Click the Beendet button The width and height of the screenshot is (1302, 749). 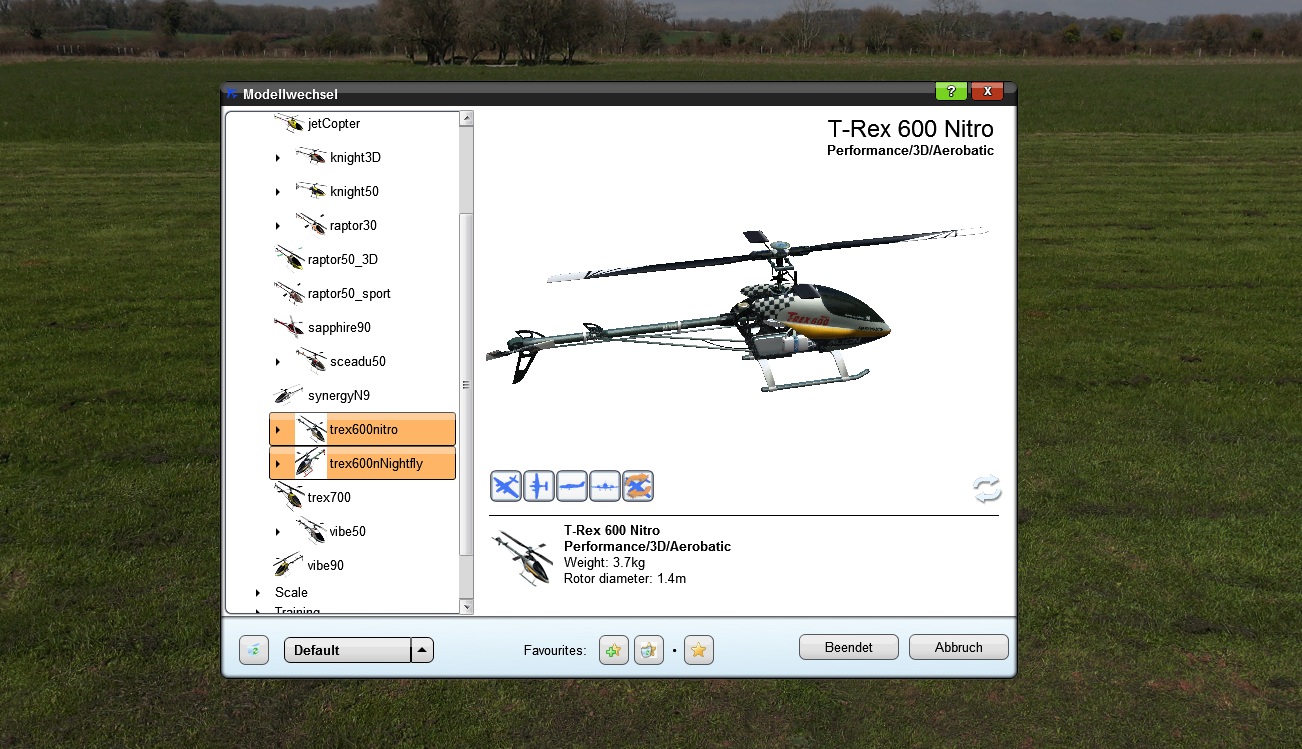pyautogui.click(x=849, y=647)
